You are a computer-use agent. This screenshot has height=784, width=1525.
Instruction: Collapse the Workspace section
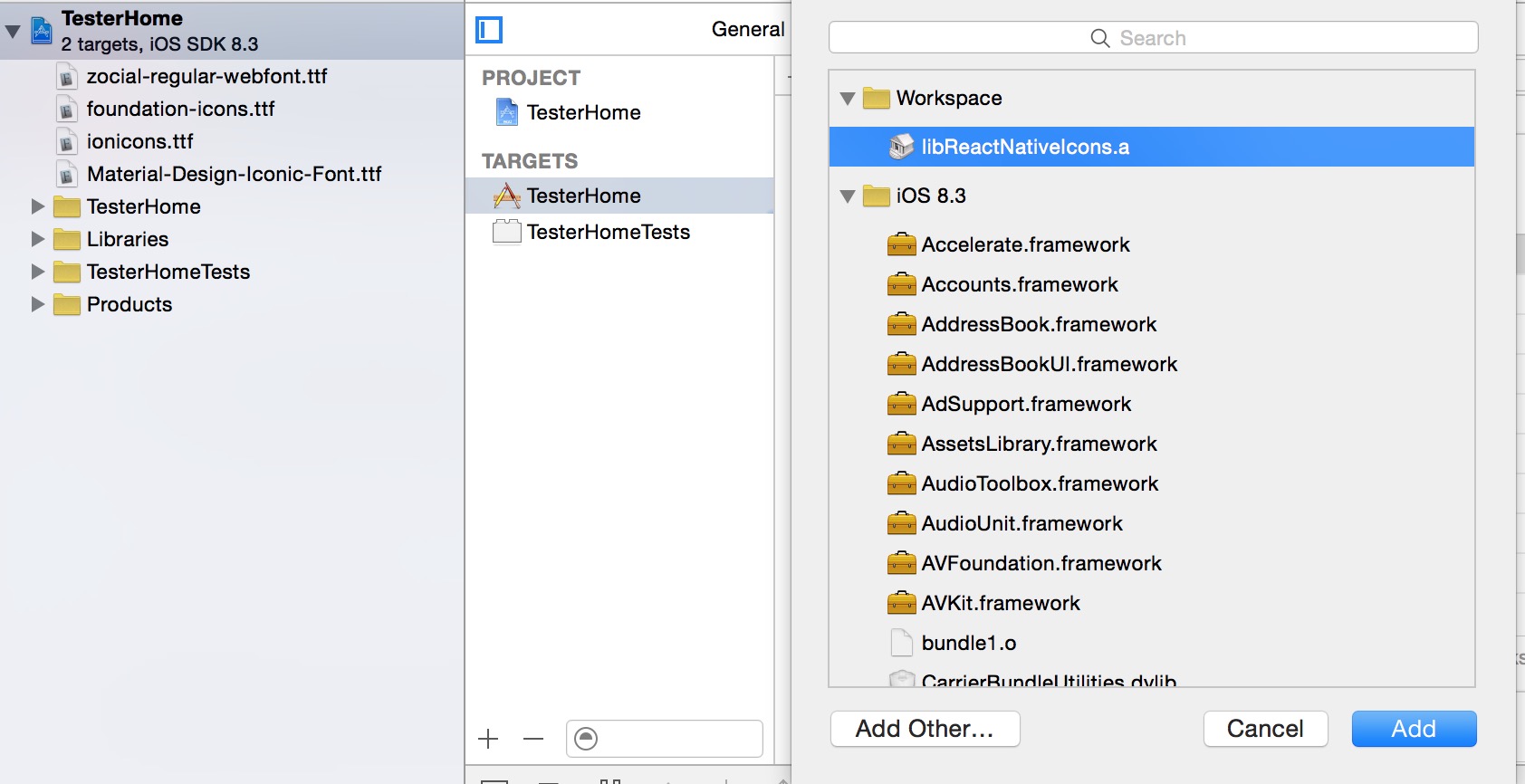[848, 99]
